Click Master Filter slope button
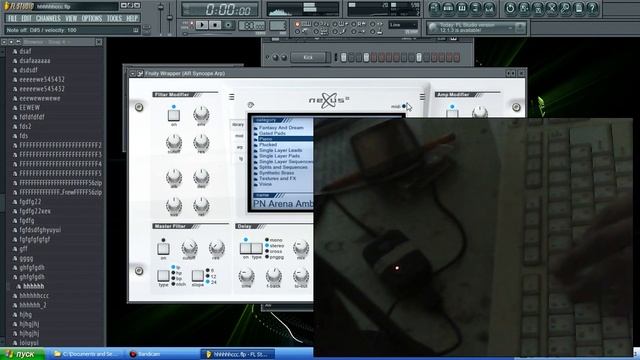Screen dimensions: 640x360 click(198, 276)
